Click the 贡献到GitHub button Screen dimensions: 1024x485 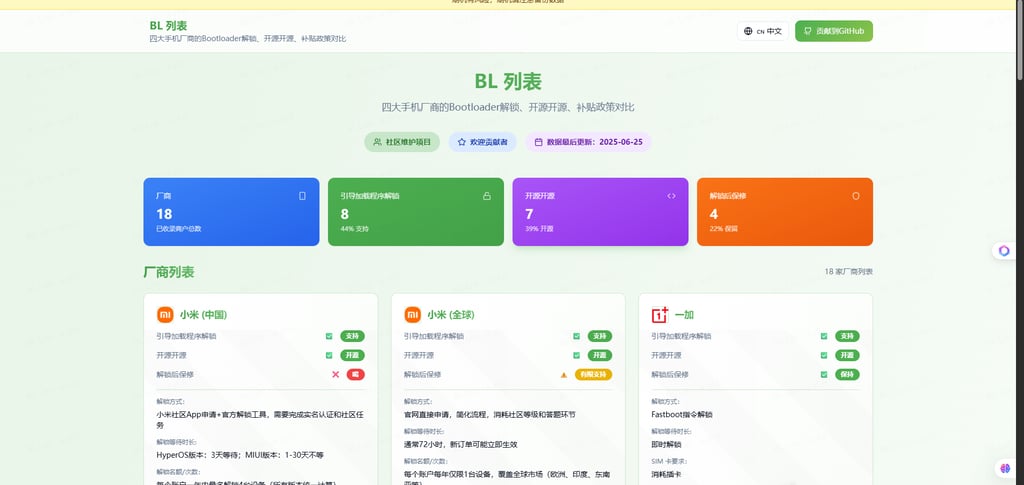[833, 31]
